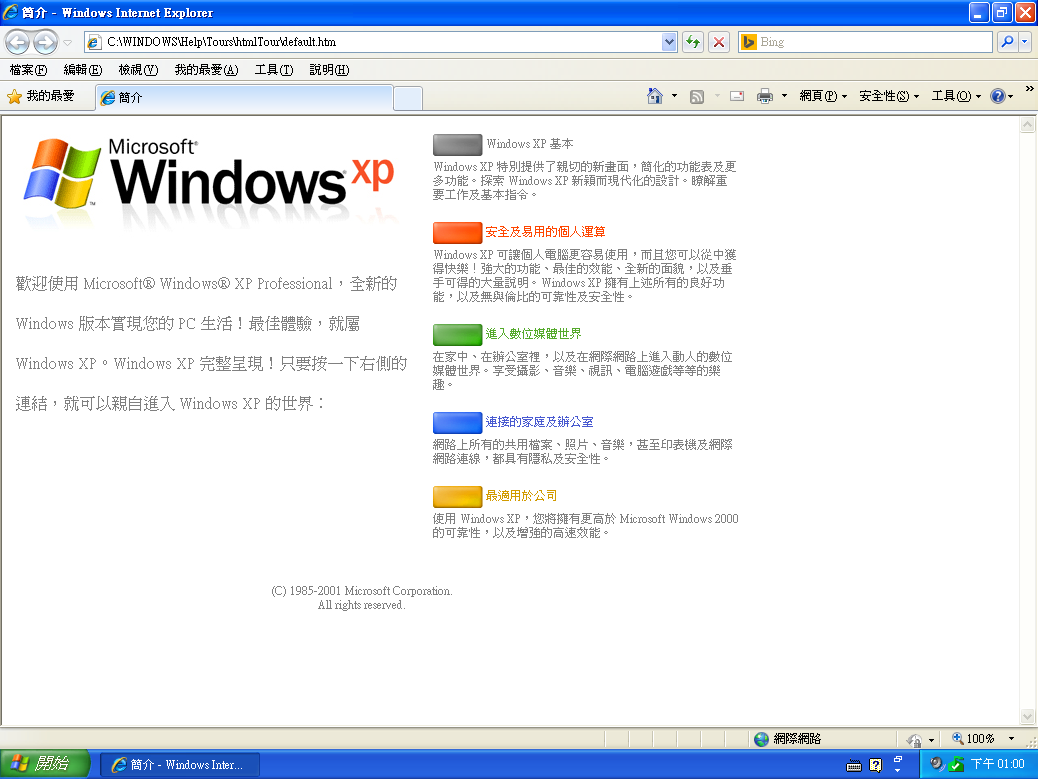1038x779 pixels.
Task: Open the search provider dropdown arrow
Action: (x=1025, y=42)
